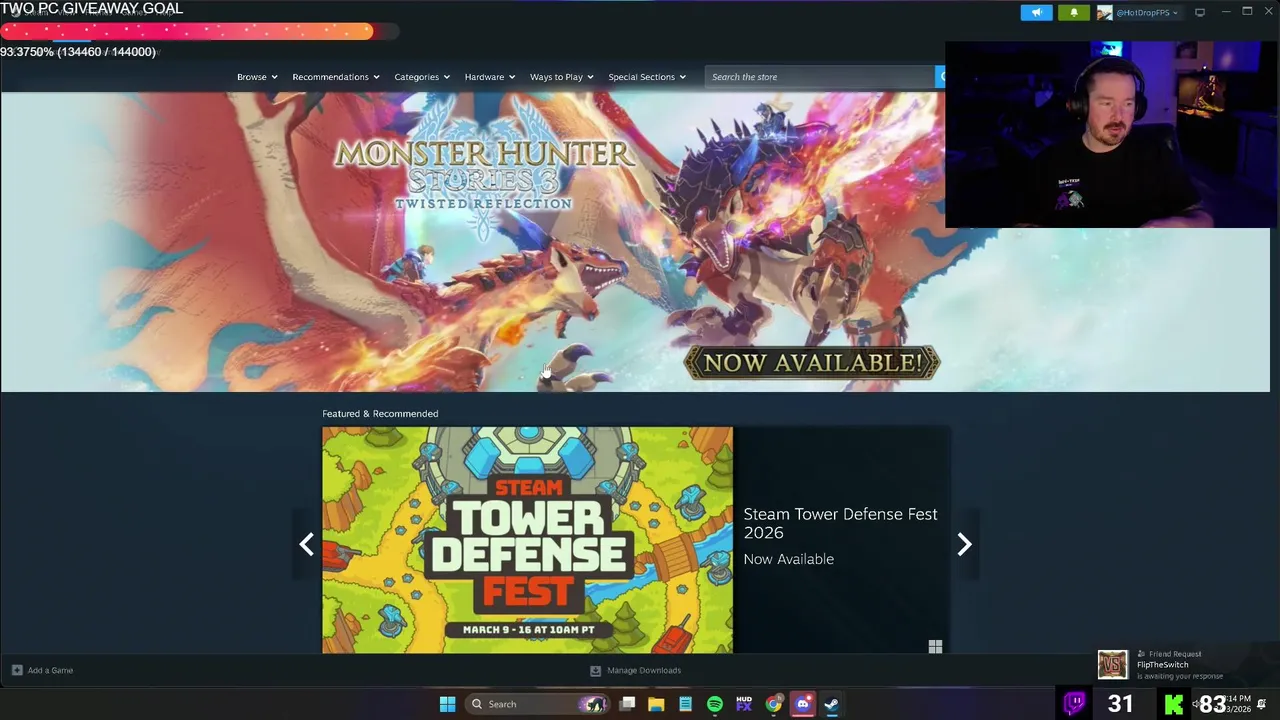Click the taskbar Search box
The image size is (1280, 720).
coord(539,704)
